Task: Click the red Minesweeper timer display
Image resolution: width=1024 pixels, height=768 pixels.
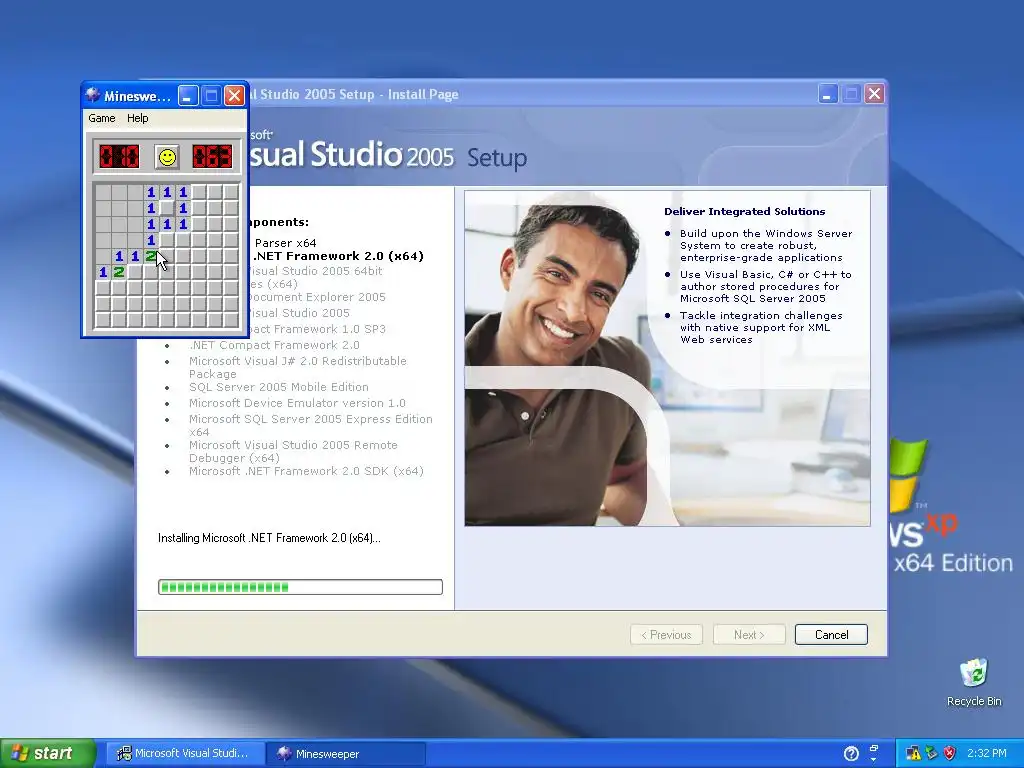Action: pyautogui.click(x=212, y=157)
